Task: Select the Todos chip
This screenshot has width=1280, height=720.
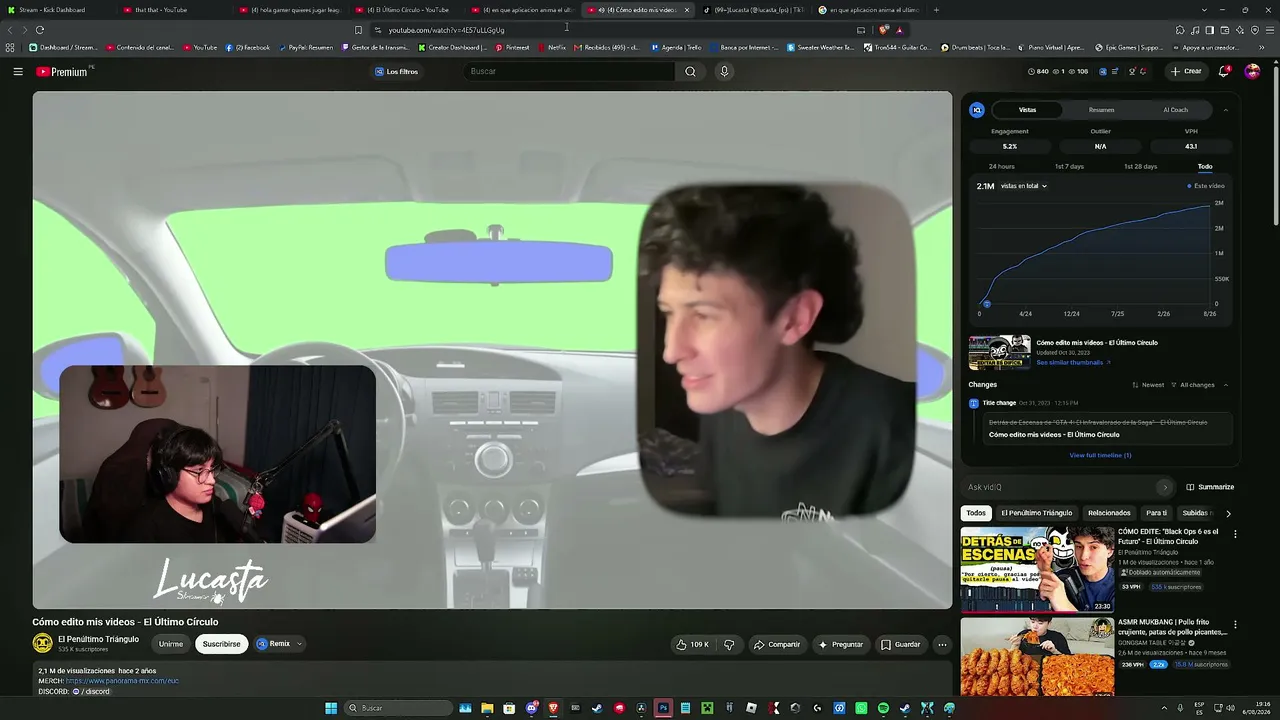Action: click(976, 513)
